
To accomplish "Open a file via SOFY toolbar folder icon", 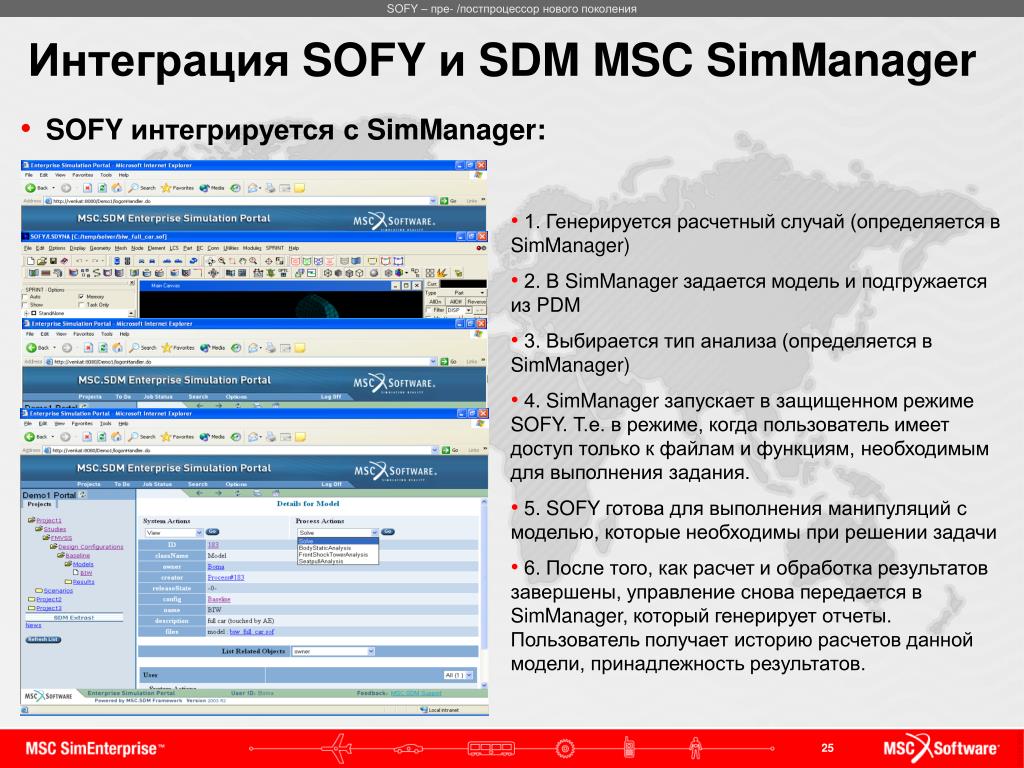I will (41, 261).
